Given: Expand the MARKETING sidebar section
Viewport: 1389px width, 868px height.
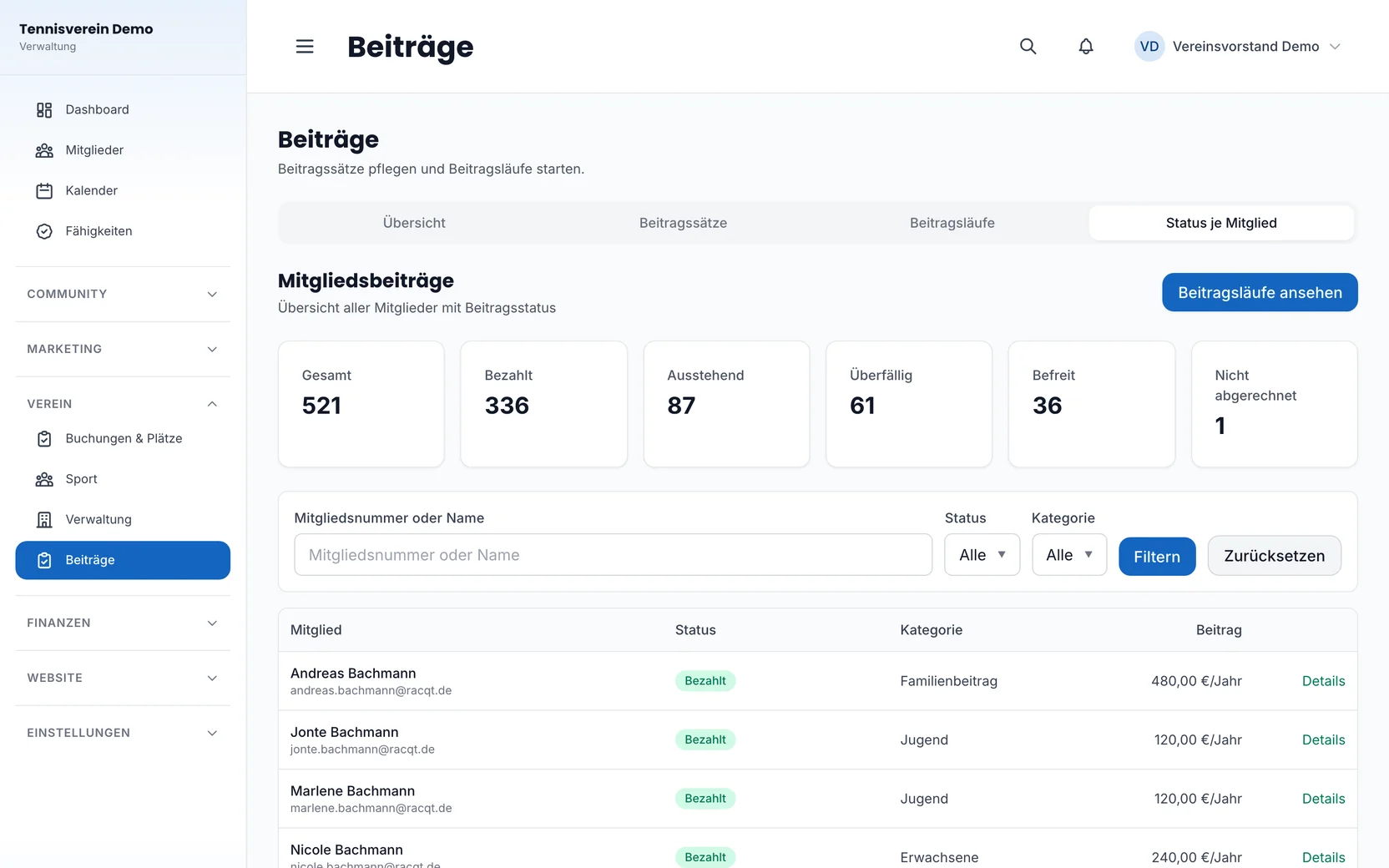Looking at the screenshot, I should [x=123, y=349].
